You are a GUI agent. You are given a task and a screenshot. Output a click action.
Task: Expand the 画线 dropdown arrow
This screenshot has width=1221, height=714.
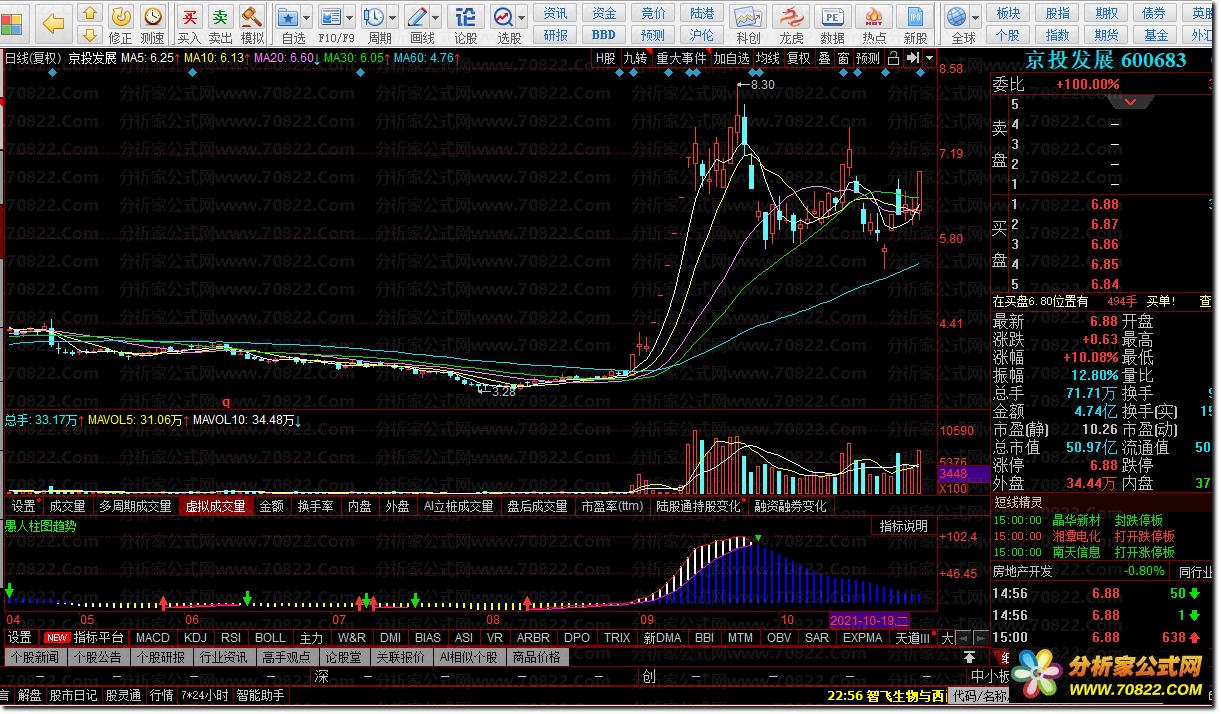coord(435,17)
